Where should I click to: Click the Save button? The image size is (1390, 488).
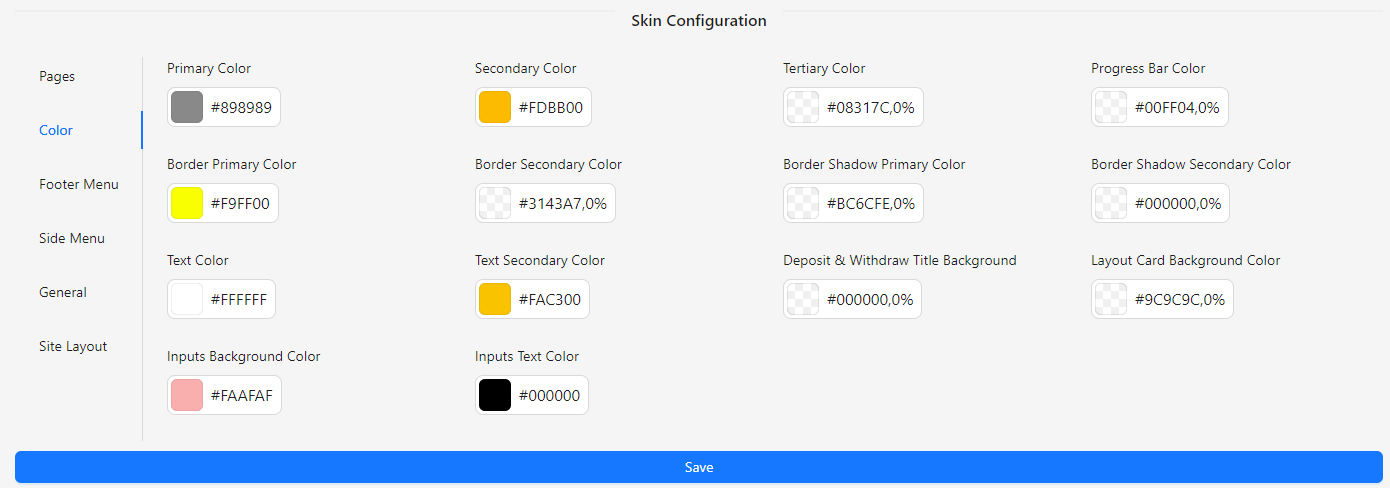(698, 467)
